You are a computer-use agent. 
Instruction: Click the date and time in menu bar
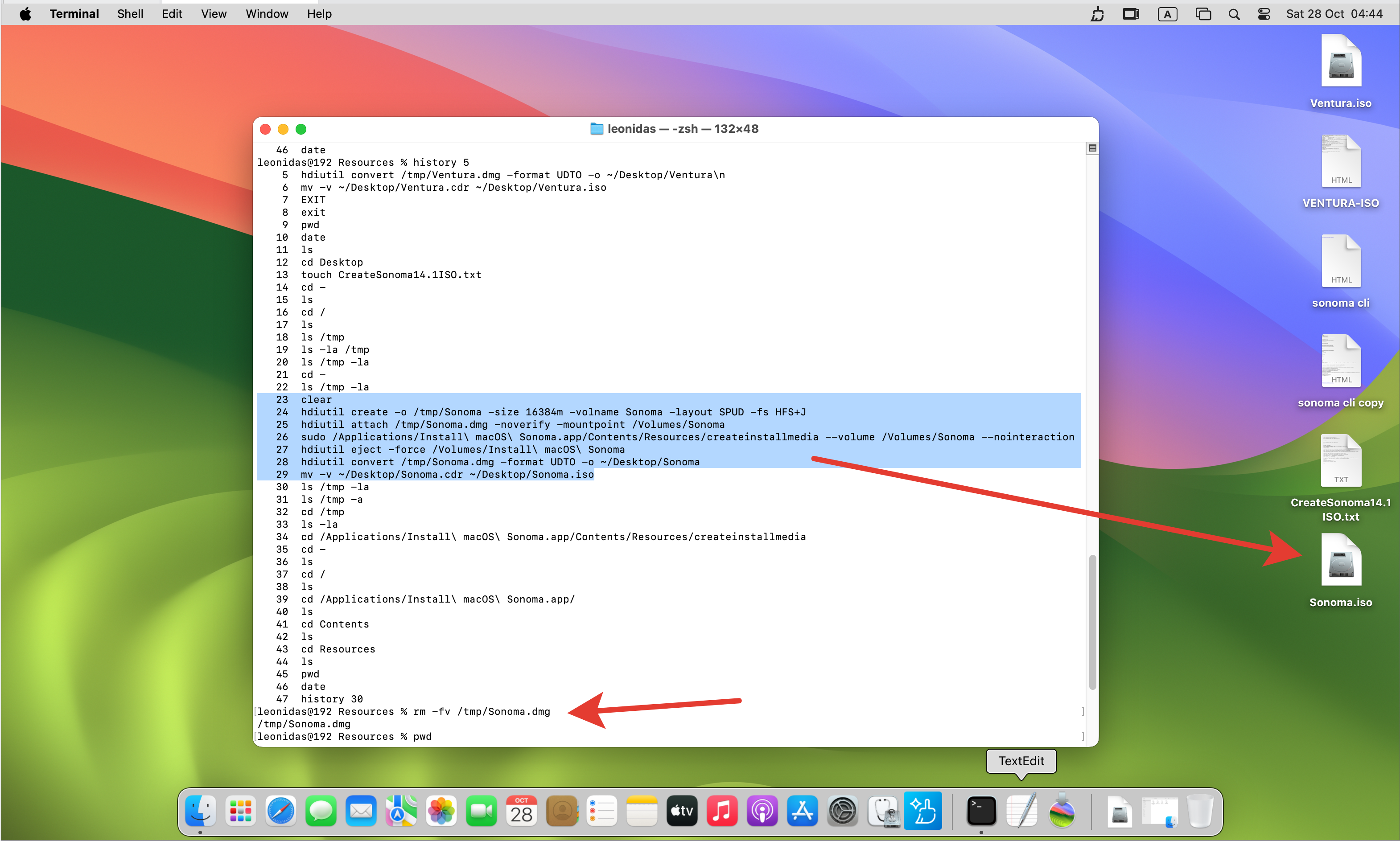tap(1334, 14)
